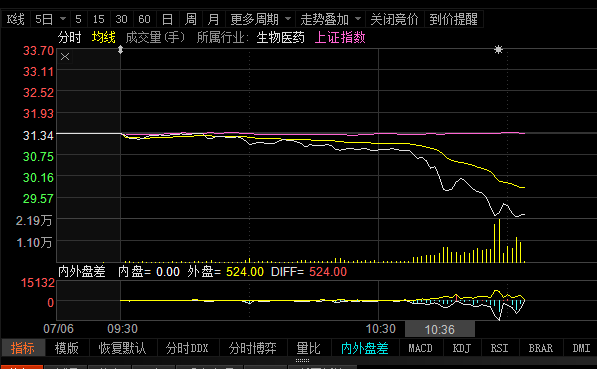This screenshot has height=369, width=597.
Task: Click the yellow 均线 legend label
Action: [104, 38]
